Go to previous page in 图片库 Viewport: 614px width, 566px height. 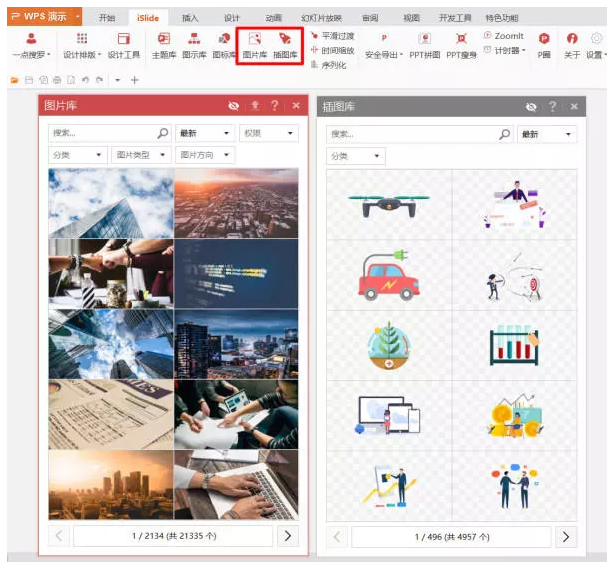click(59, 536)
